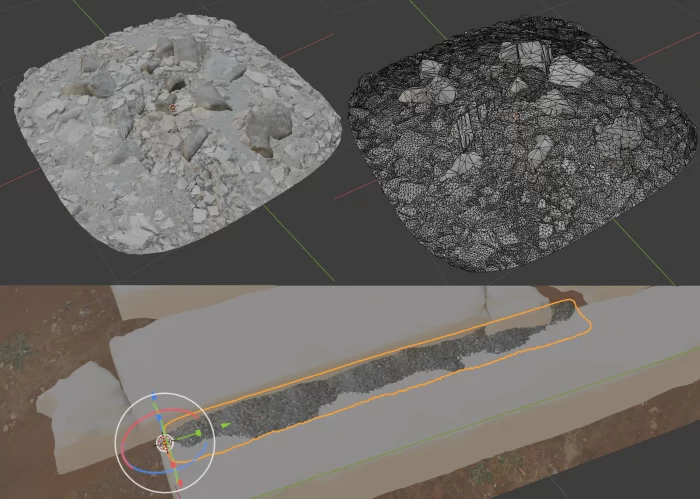700x499 pixels.
Task: Click the grass patch on the dirt ground
Action: coord(16,350)
